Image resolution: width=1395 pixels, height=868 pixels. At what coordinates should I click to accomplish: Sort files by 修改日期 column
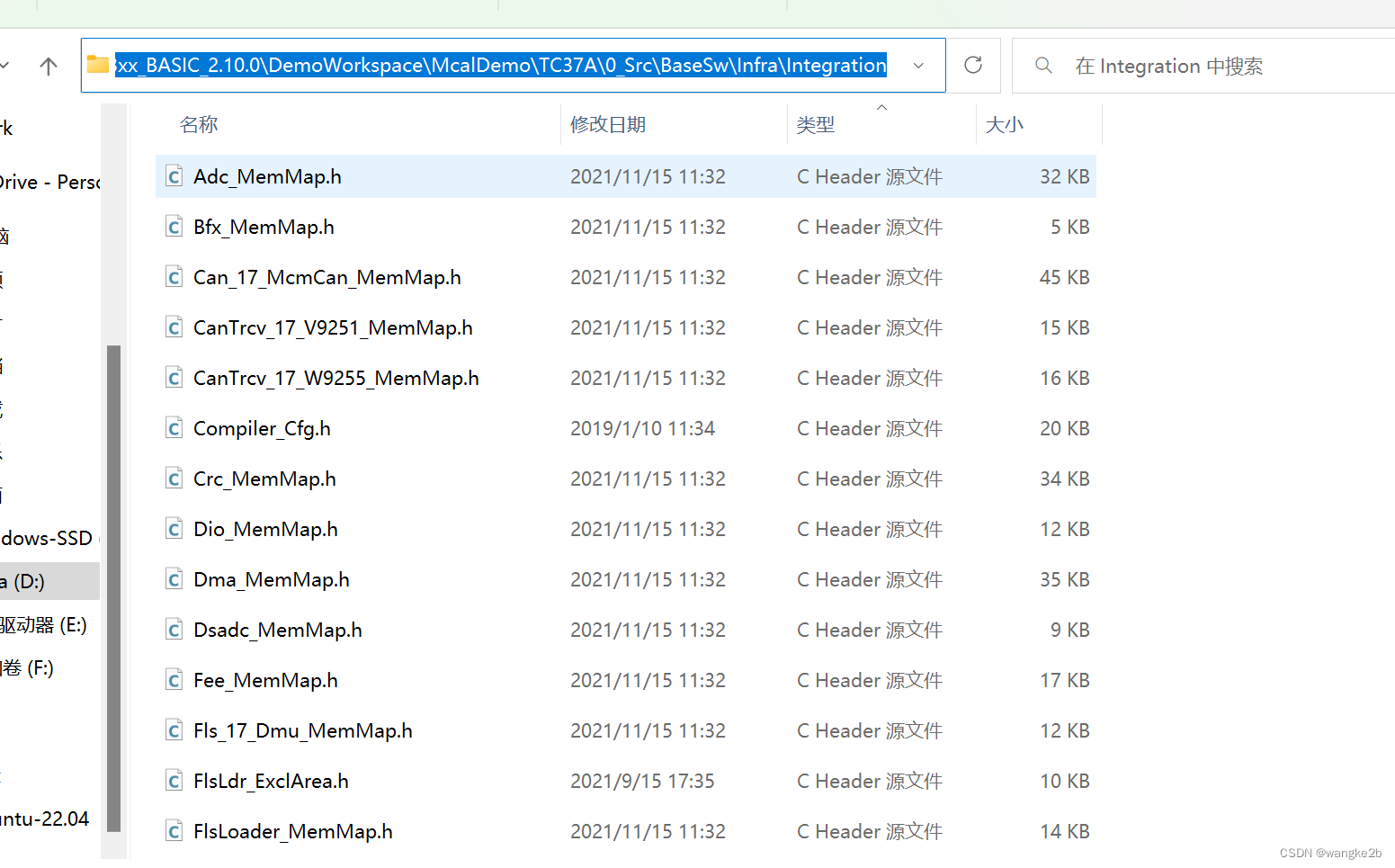tap(608, 124)
